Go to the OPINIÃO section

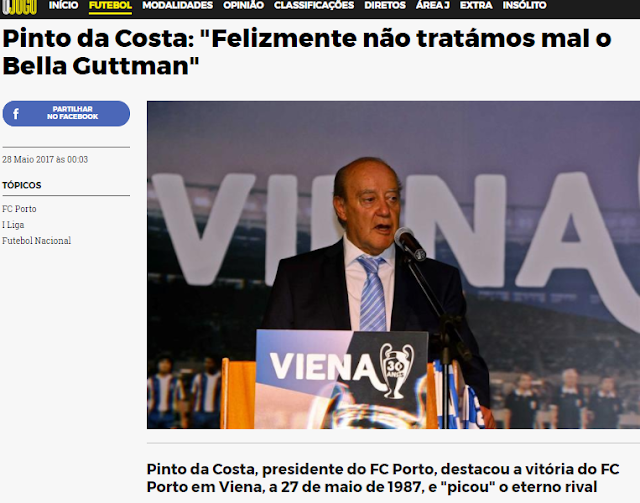(x=243, y=5)
